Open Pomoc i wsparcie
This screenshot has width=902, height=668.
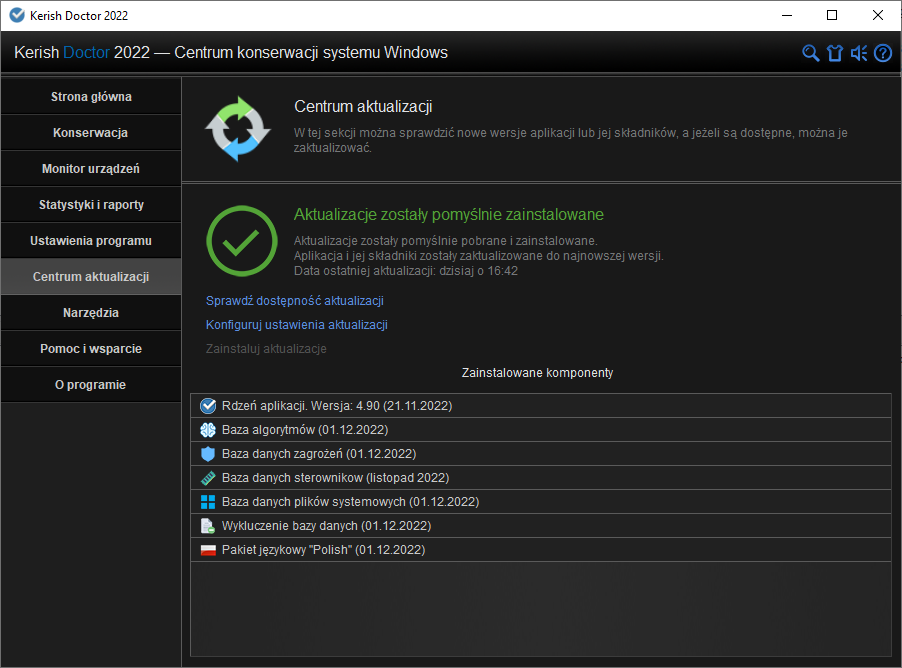coord(91,349)
